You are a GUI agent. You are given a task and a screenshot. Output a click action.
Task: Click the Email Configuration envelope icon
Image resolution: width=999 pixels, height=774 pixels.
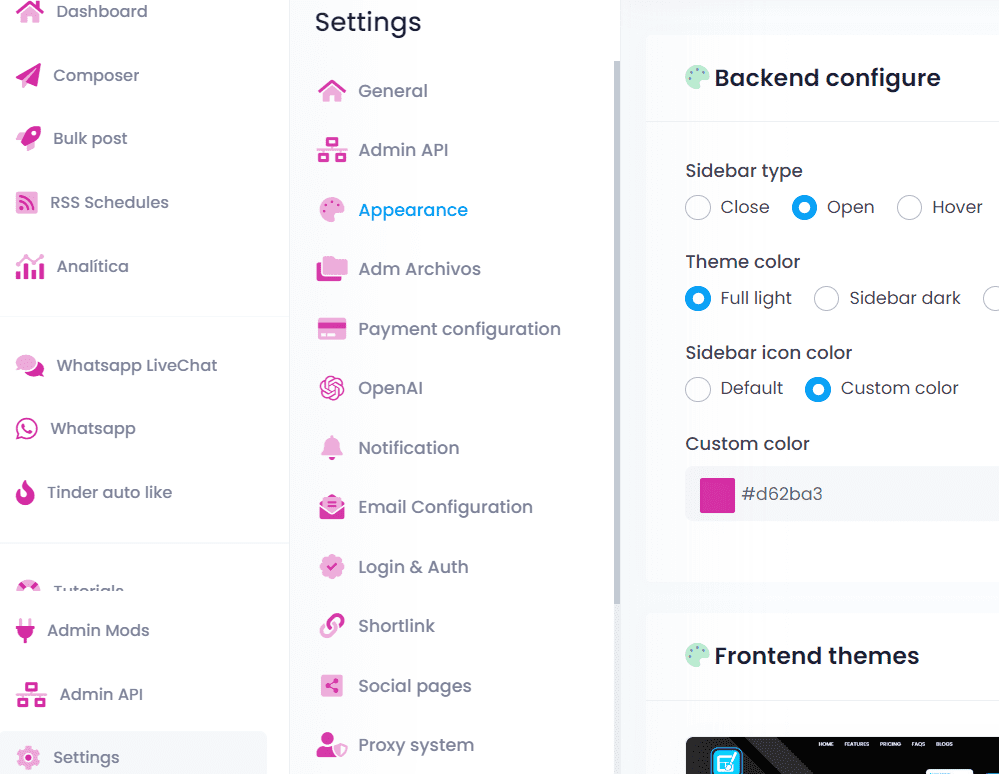(332, 507)
